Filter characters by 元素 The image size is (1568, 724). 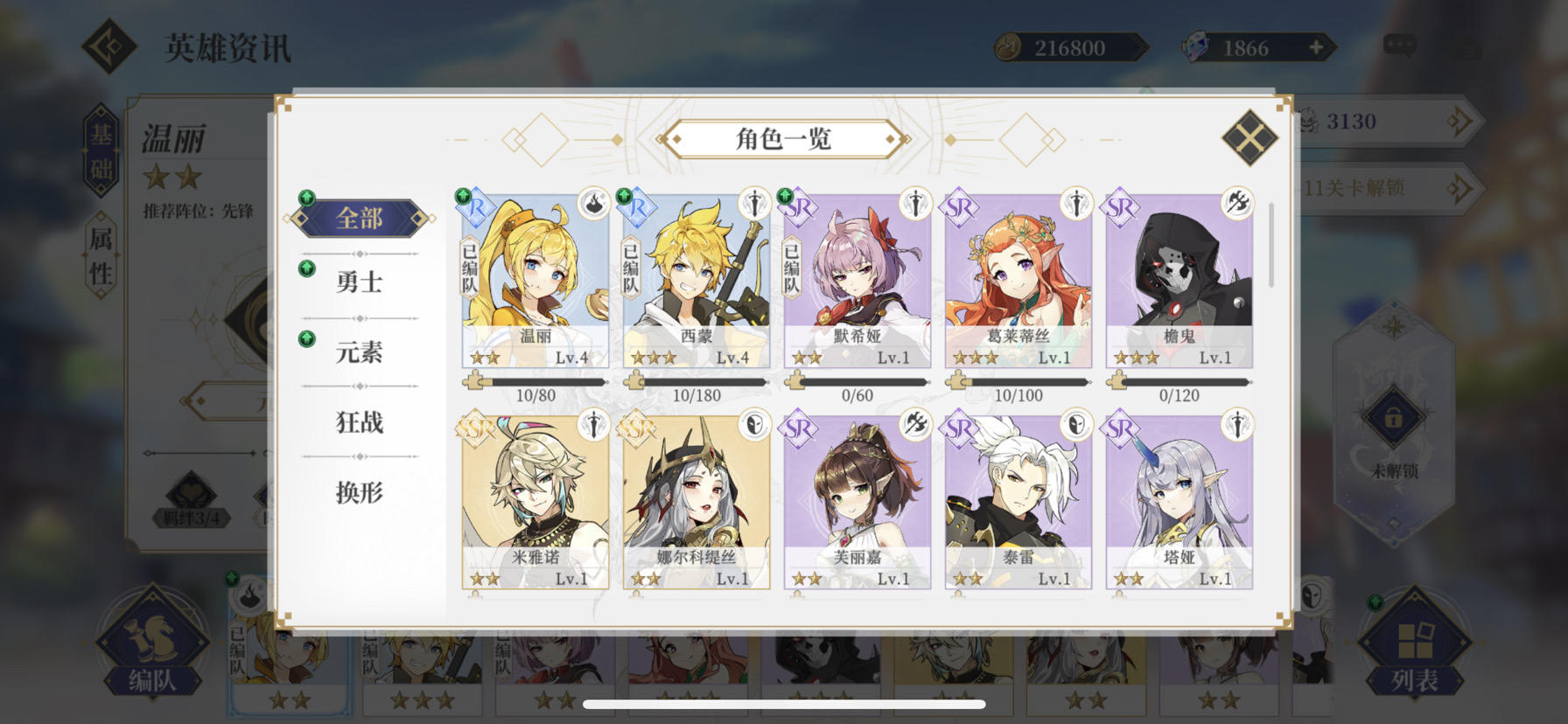click(360, 352)
